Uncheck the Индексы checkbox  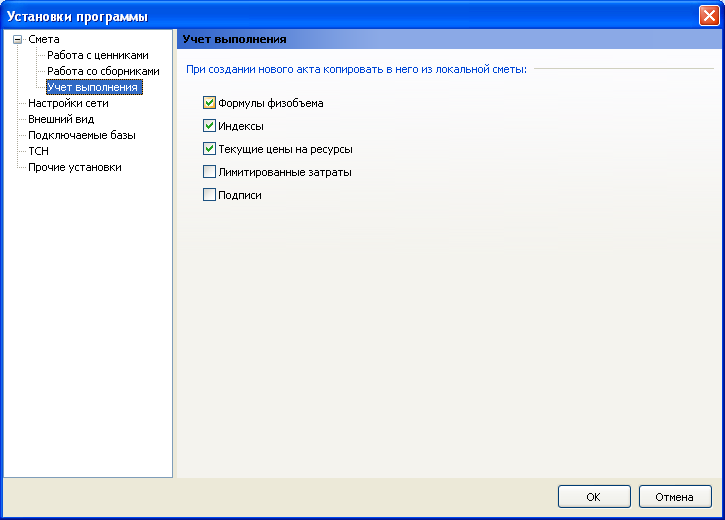209,126
